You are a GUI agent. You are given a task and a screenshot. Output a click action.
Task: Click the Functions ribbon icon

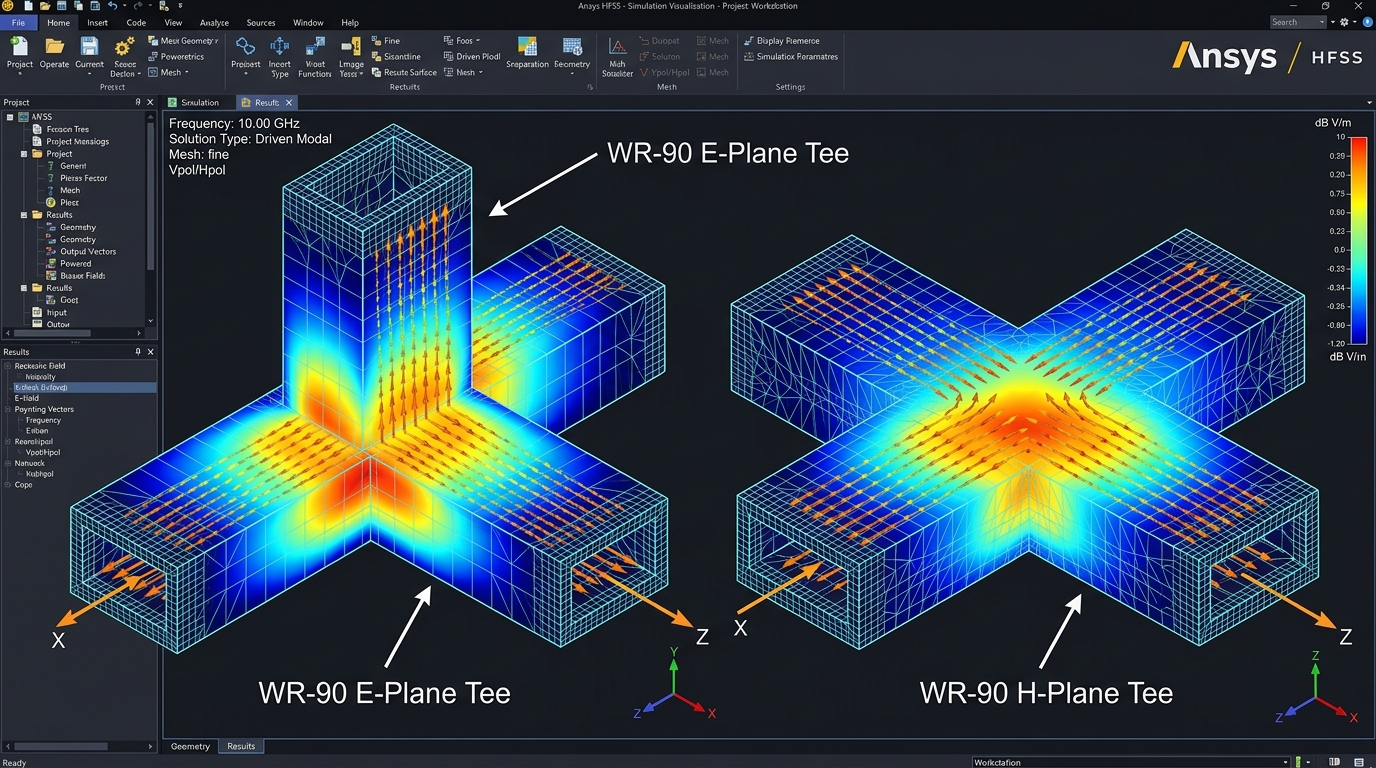pos(315,47)
